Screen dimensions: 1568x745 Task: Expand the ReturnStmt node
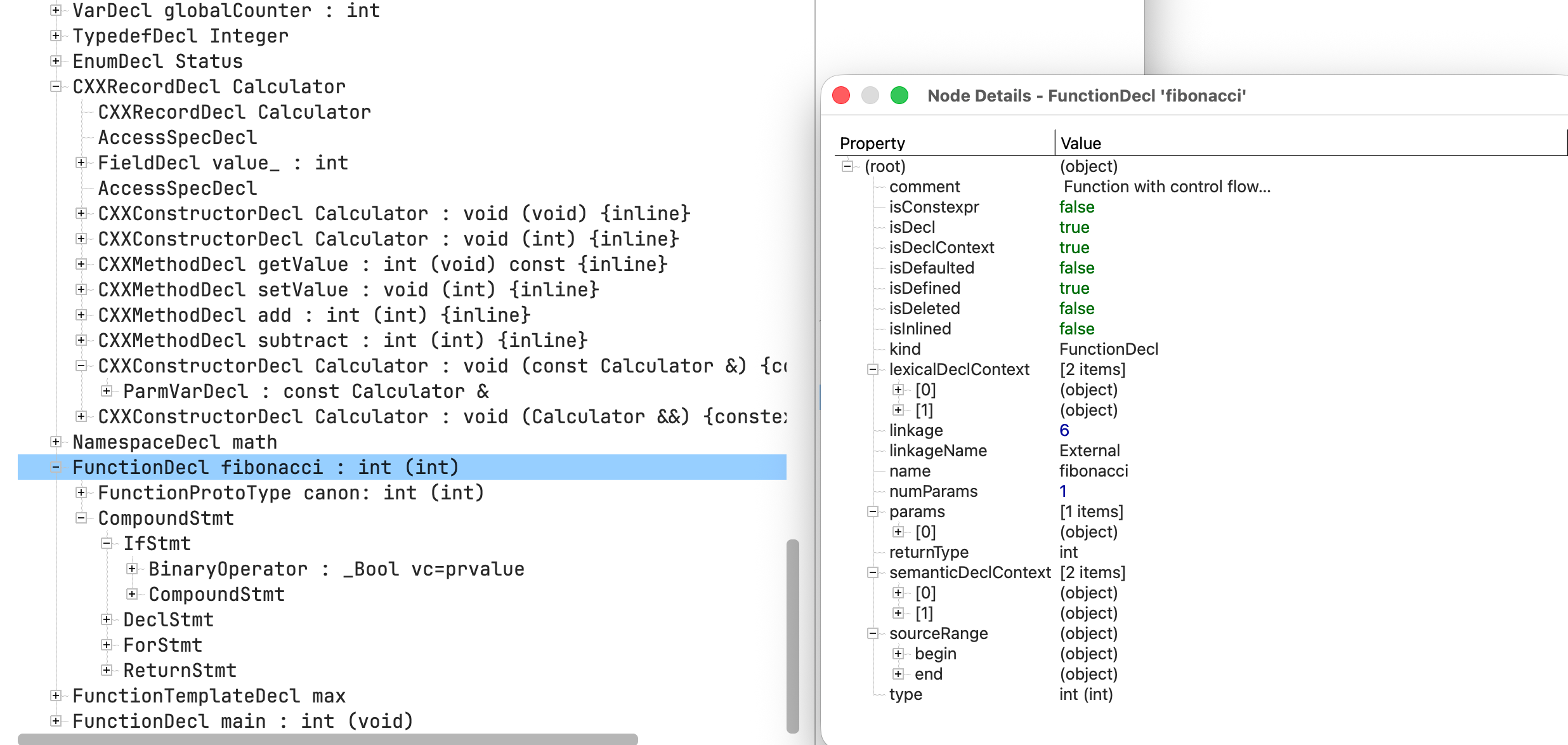[106, 670]
